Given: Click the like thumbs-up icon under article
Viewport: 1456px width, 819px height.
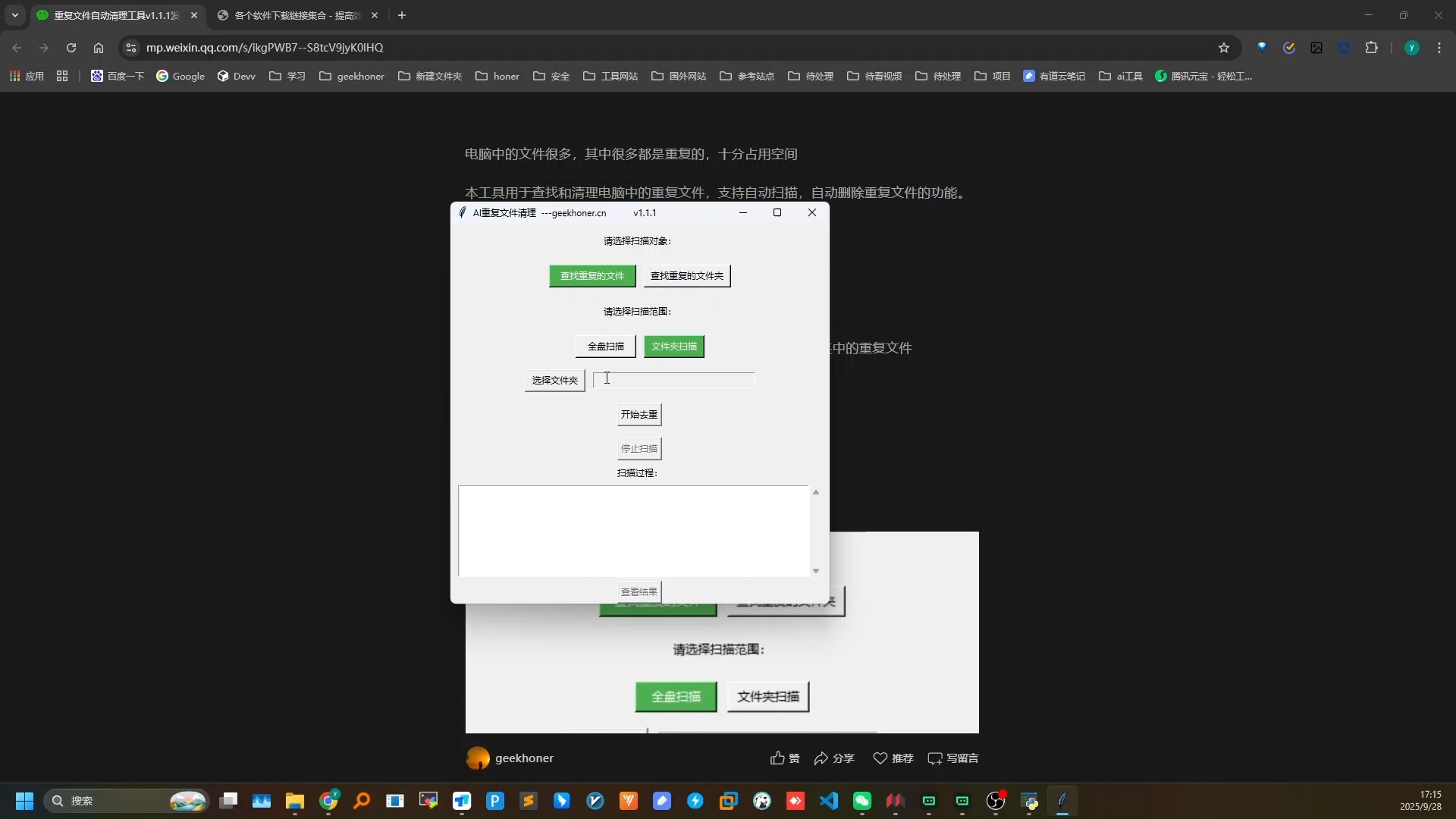Looking at the screenshot, I should click(x=777, y=758).
